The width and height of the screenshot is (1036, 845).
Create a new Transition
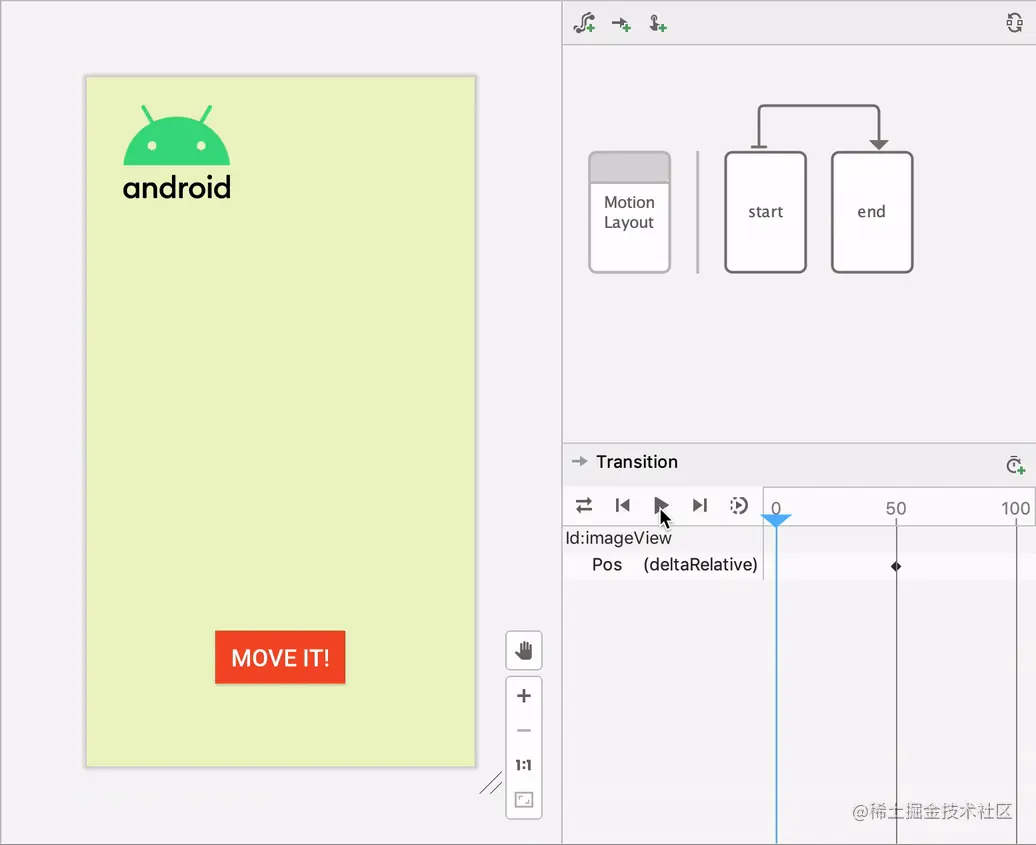[620, 22]
